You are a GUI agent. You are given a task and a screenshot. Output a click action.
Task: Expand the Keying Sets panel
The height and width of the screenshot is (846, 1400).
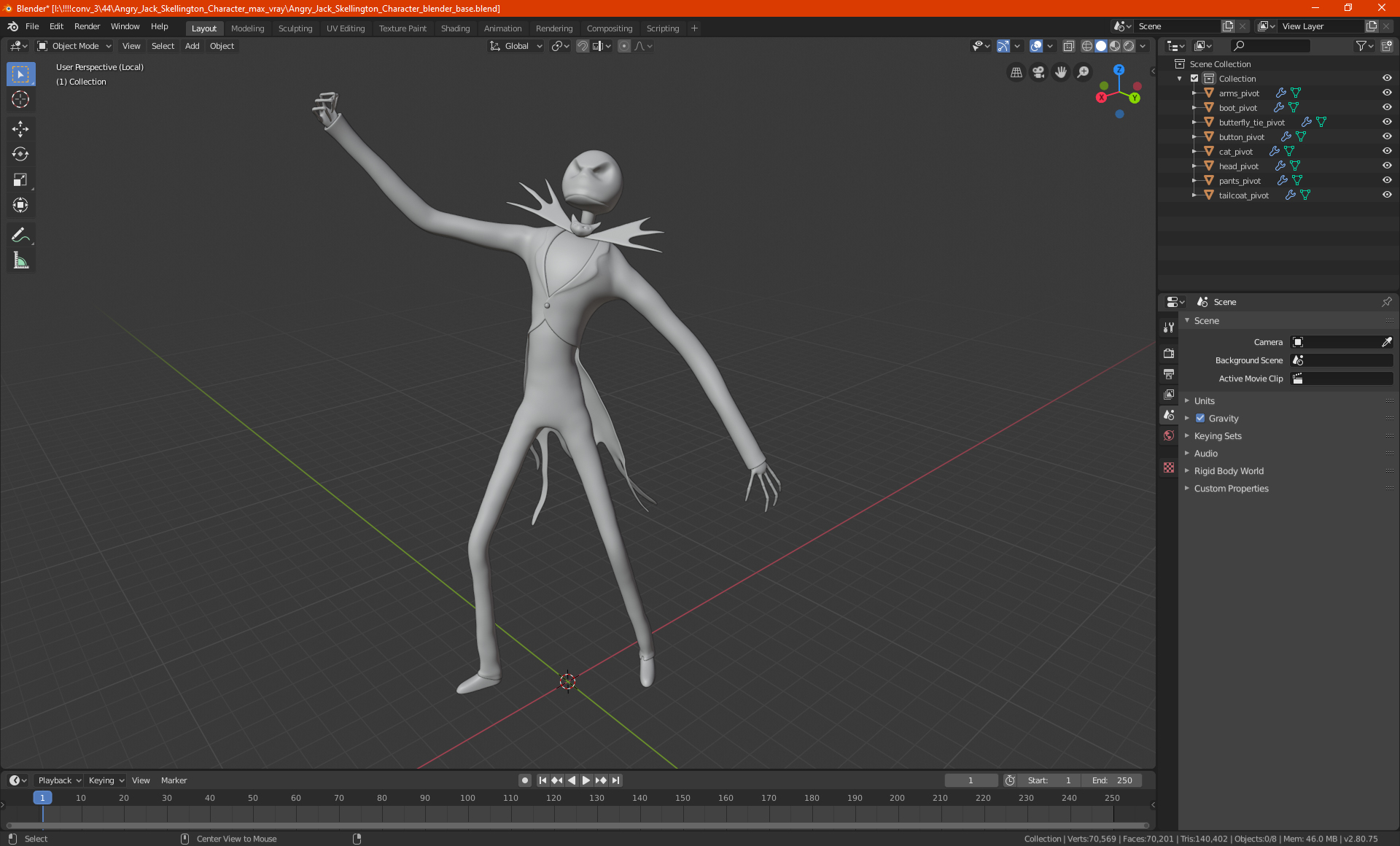pos(1217,435)
